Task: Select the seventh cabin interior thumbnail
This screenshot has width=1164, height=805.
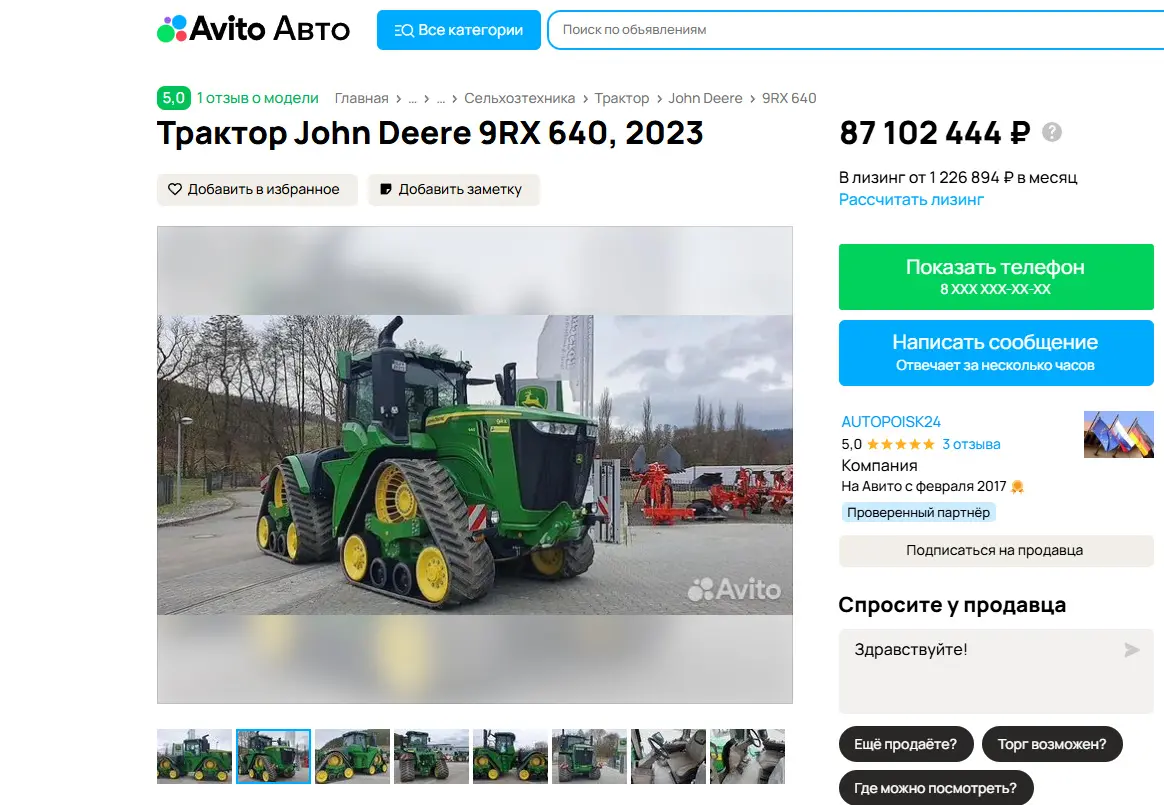Action: click(668, 756)
